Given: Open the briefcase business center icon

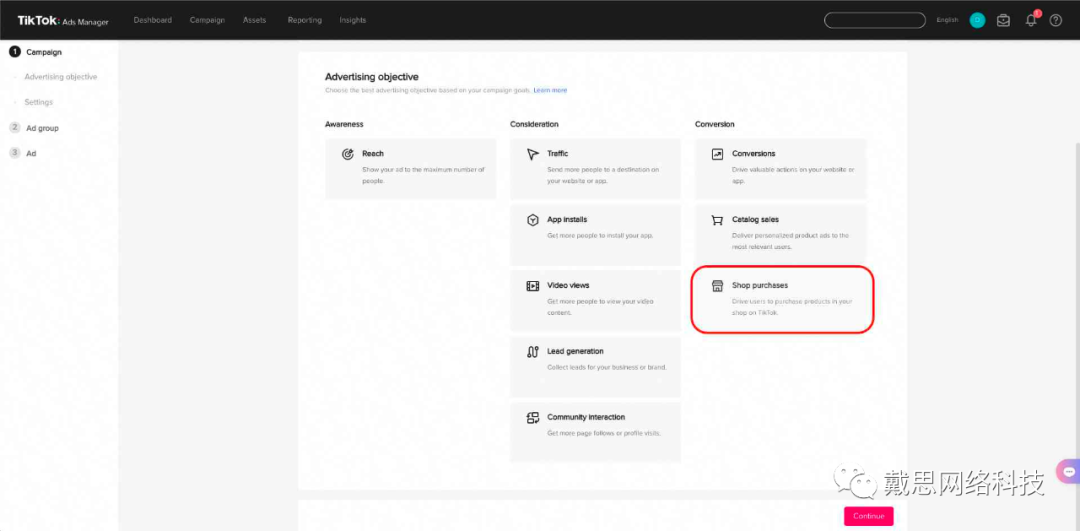Looking at the screenshot, I should click(x=1004, y=20).
